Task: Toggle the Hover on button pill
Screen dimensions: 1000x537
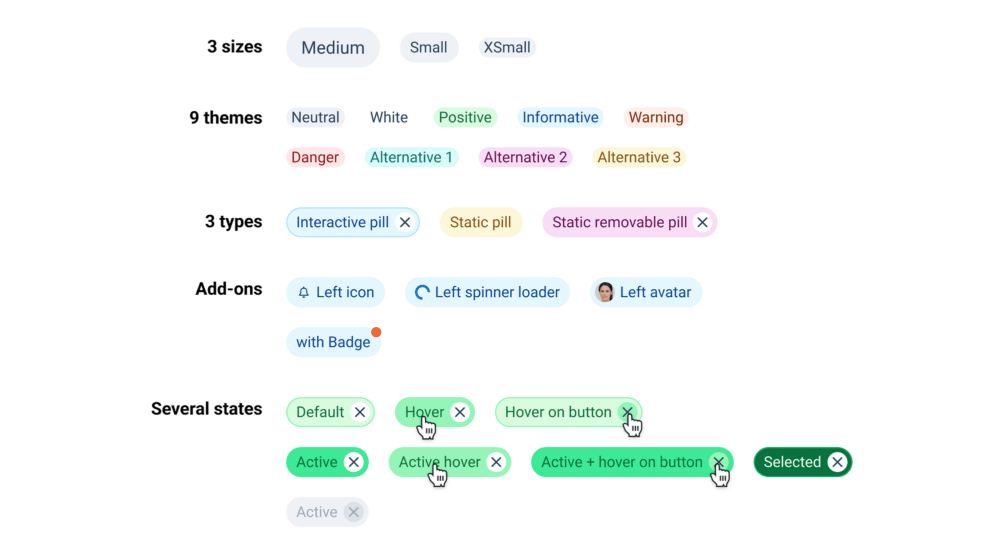Action: (x=568, y=413)
